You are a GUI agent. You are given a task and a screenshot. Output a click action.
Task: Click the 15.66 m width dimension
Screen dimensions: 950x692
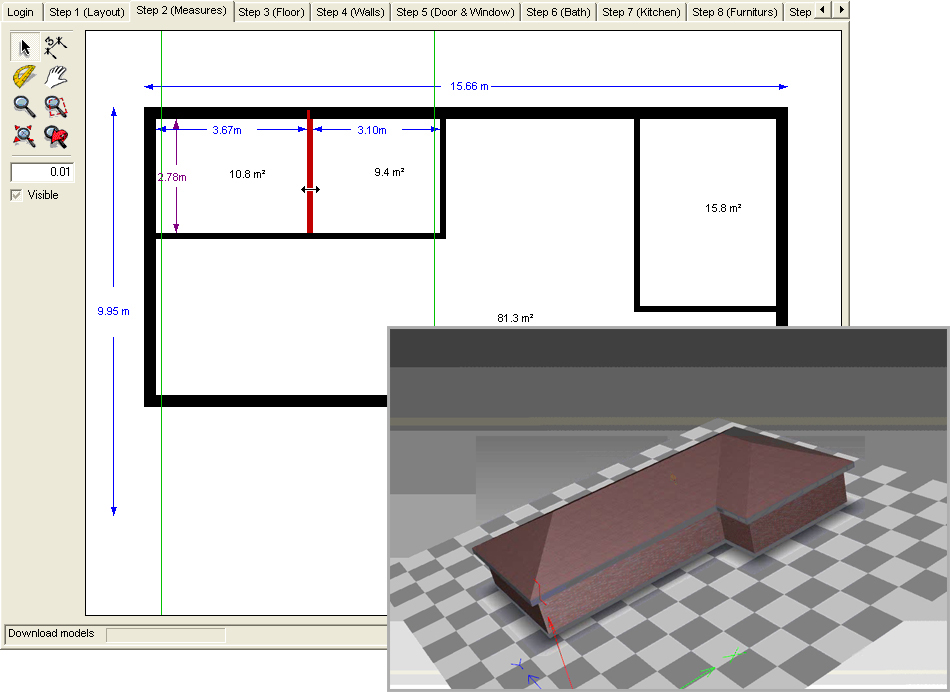(x=469, y=87)
